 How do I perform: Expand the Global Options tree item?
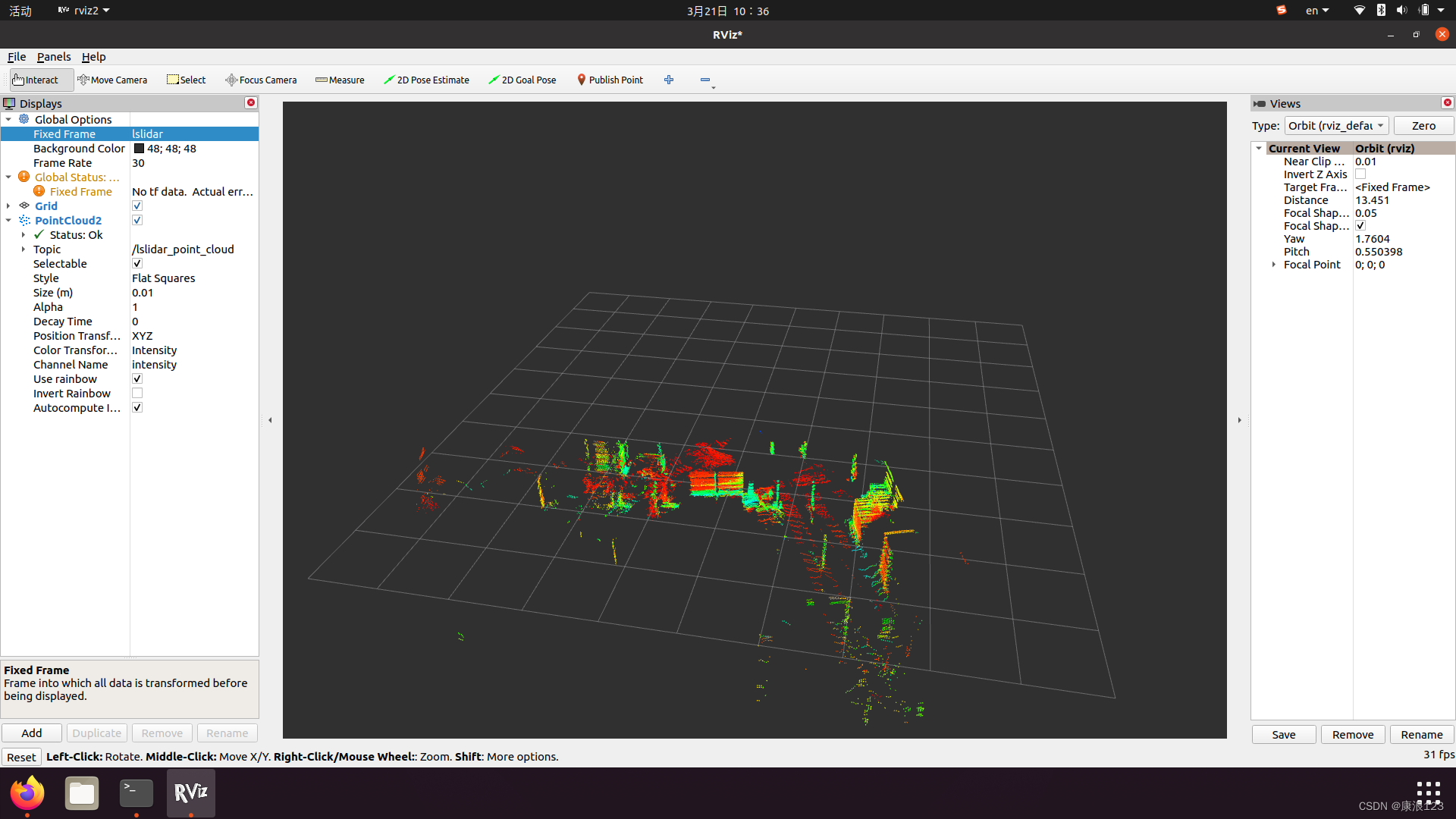coord(9,119)
